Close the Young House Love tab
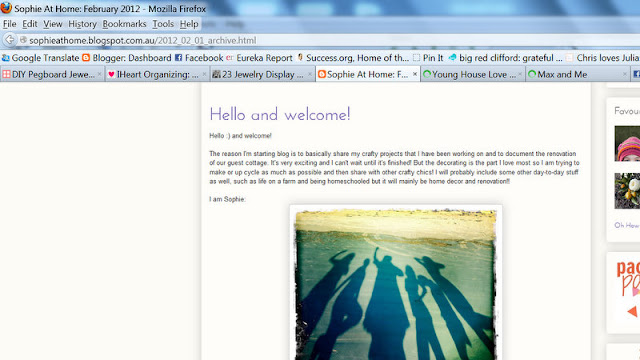This screenshot has width=640, height=360. [520, 74]
